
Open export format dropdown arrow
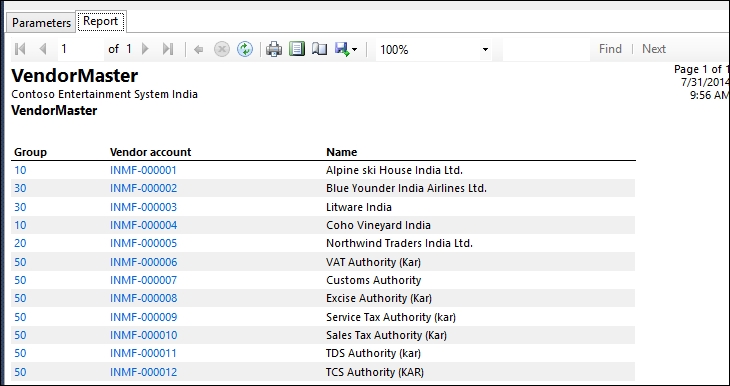[x=355, y=49]
